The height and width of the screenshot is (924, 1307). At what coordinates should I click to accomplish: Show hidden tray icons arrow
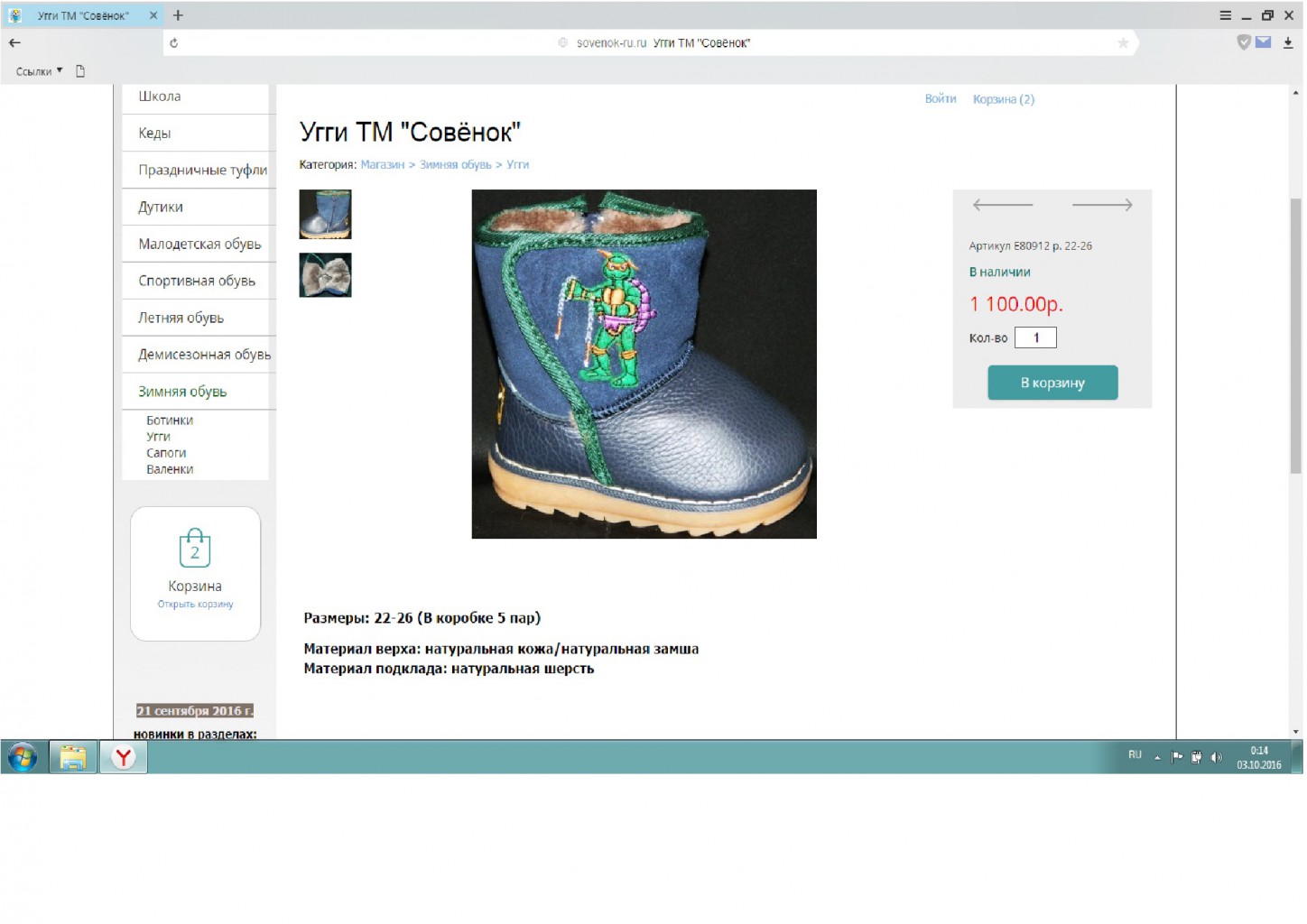pos(1157,758)
